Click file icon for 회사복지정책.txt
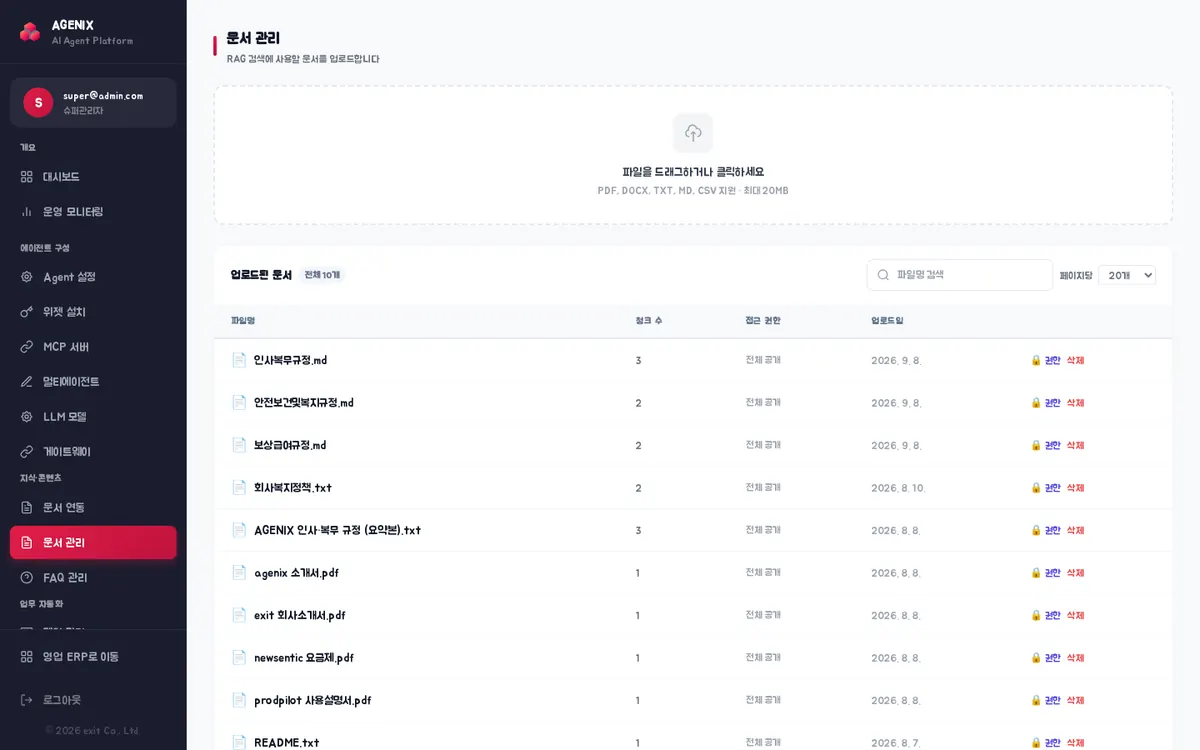The width and height of the screenshot is (1200, 750). (239, 487)
